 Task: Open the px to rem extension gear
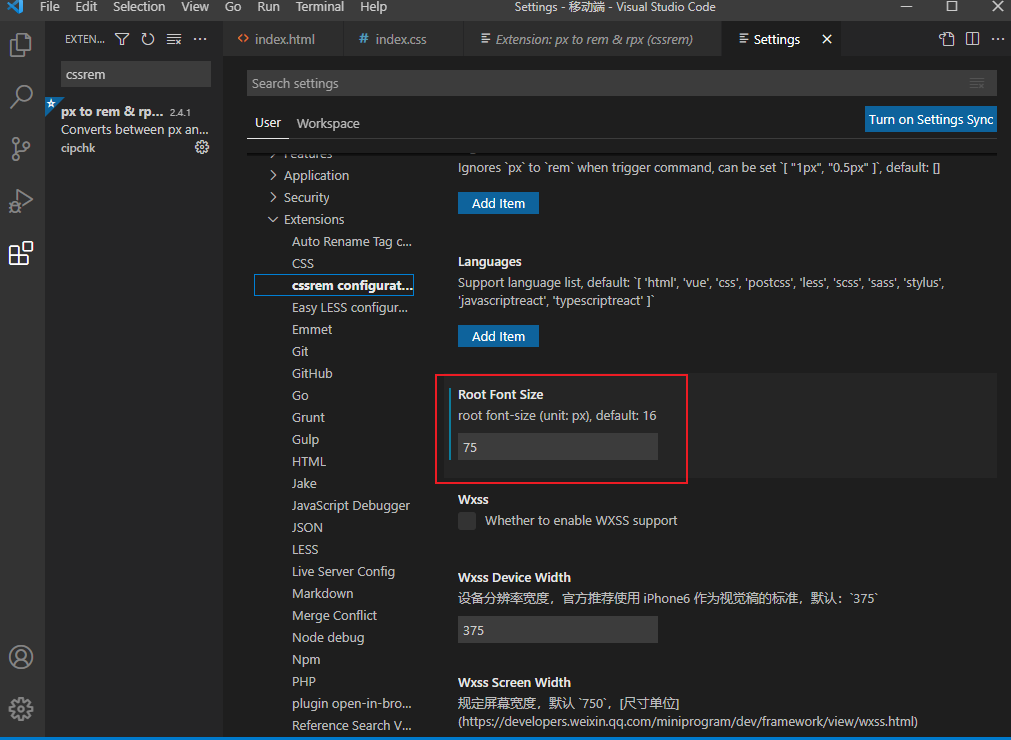click(x=202, y=148)
